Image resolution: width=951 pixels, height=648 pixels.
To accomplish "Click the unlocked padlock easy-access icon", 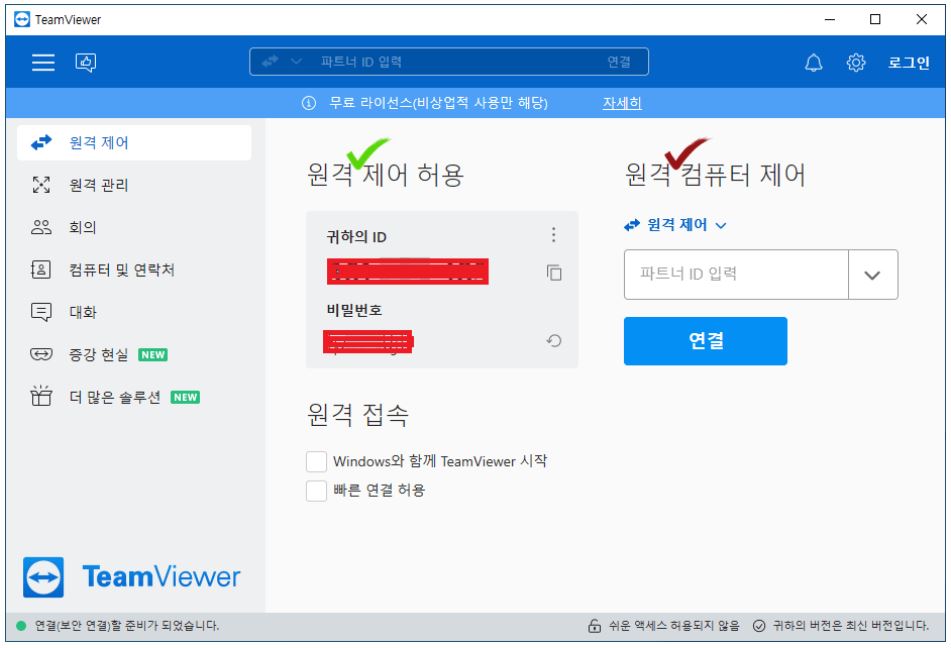I will click(x=594, y=626).
